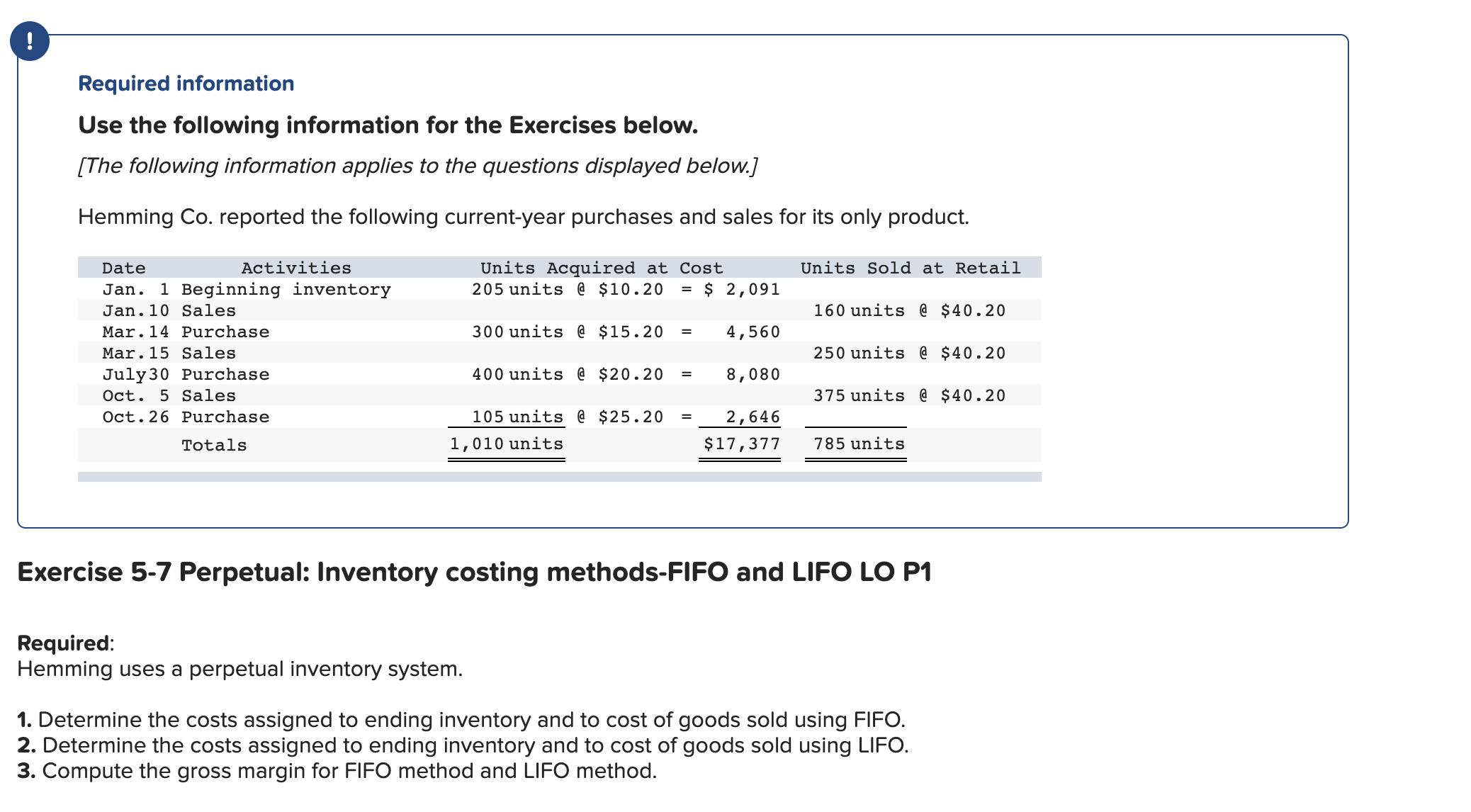Viewport: 1471px width, 812px height.
Task: Click the Jan. 1 Beginning inventory row
Action: [x=247, y=289]
